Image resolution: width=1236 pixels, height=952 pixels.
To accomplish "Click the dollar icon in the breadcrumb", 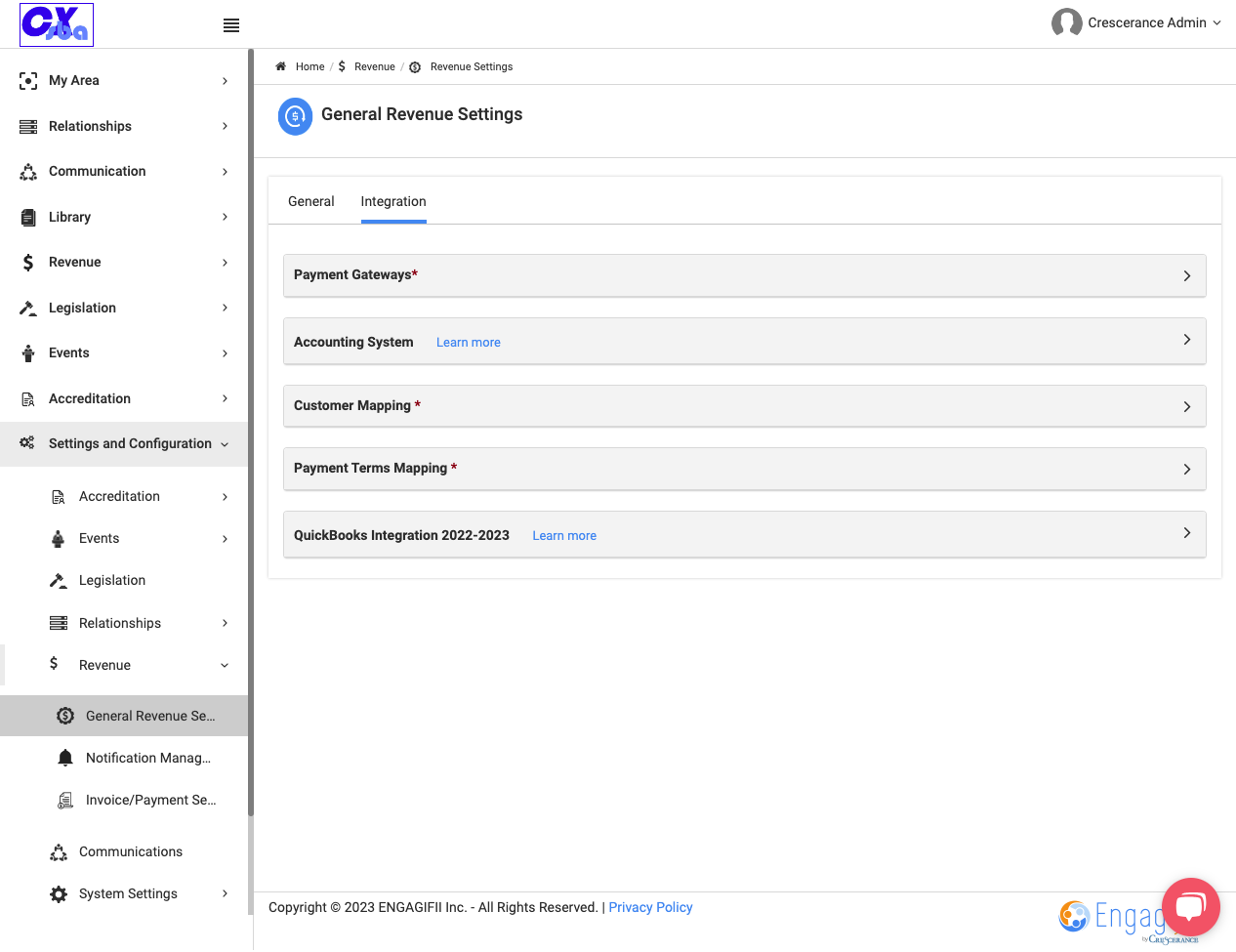I will (342, 66).
